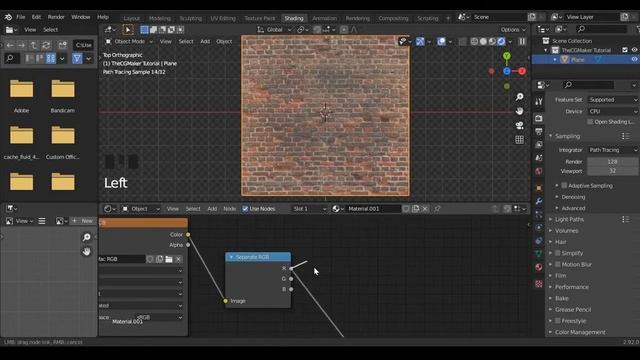Viewport: 640px width, 360px height.
Task: Switch to the UV Editing workspace tab
Action: pos(223,18)
